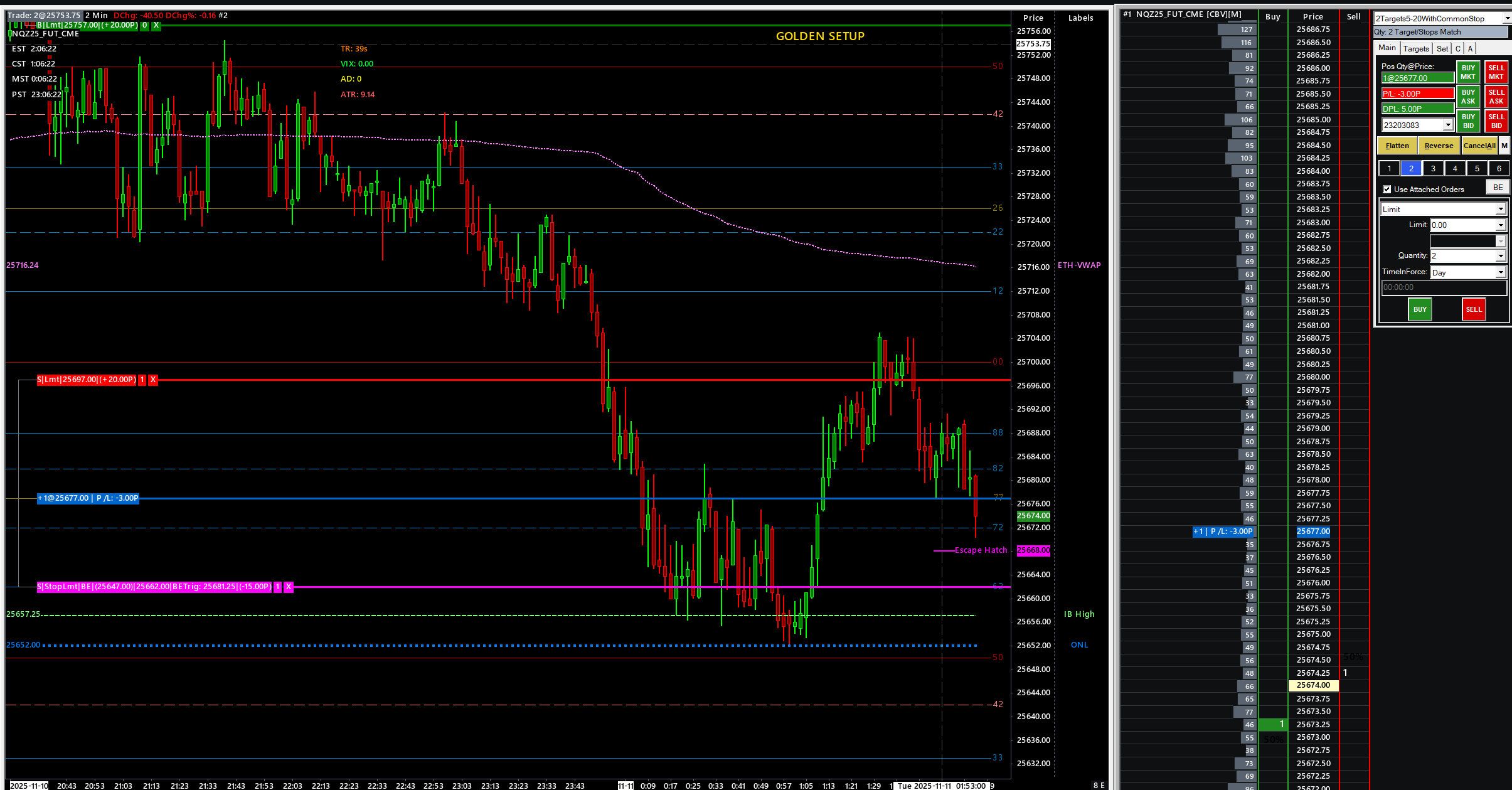
Task: Click the Reverse button
Action: coord(1439,146)
